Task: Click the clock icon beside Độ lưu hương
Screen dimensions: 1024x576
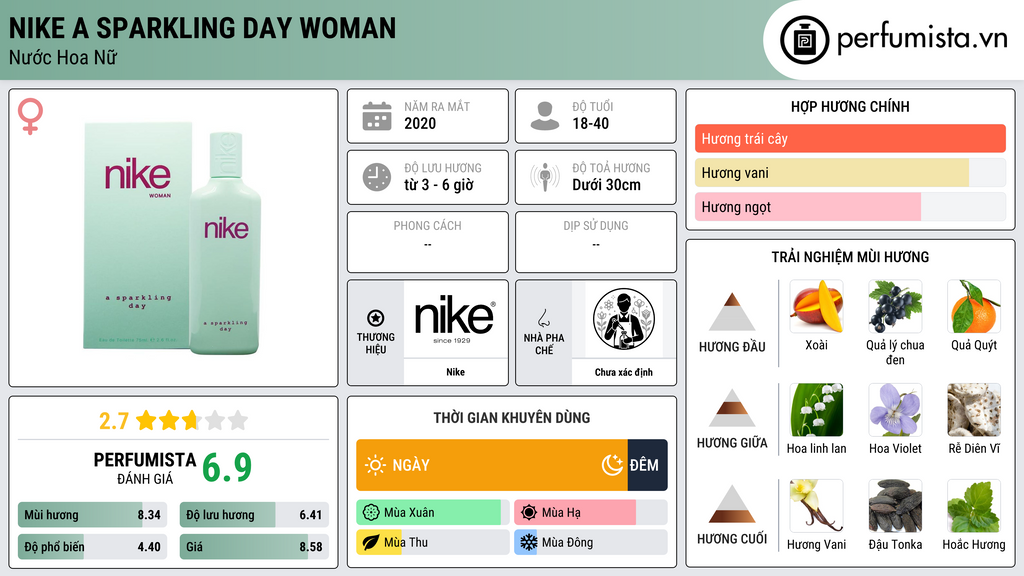Action: [377, 177]
